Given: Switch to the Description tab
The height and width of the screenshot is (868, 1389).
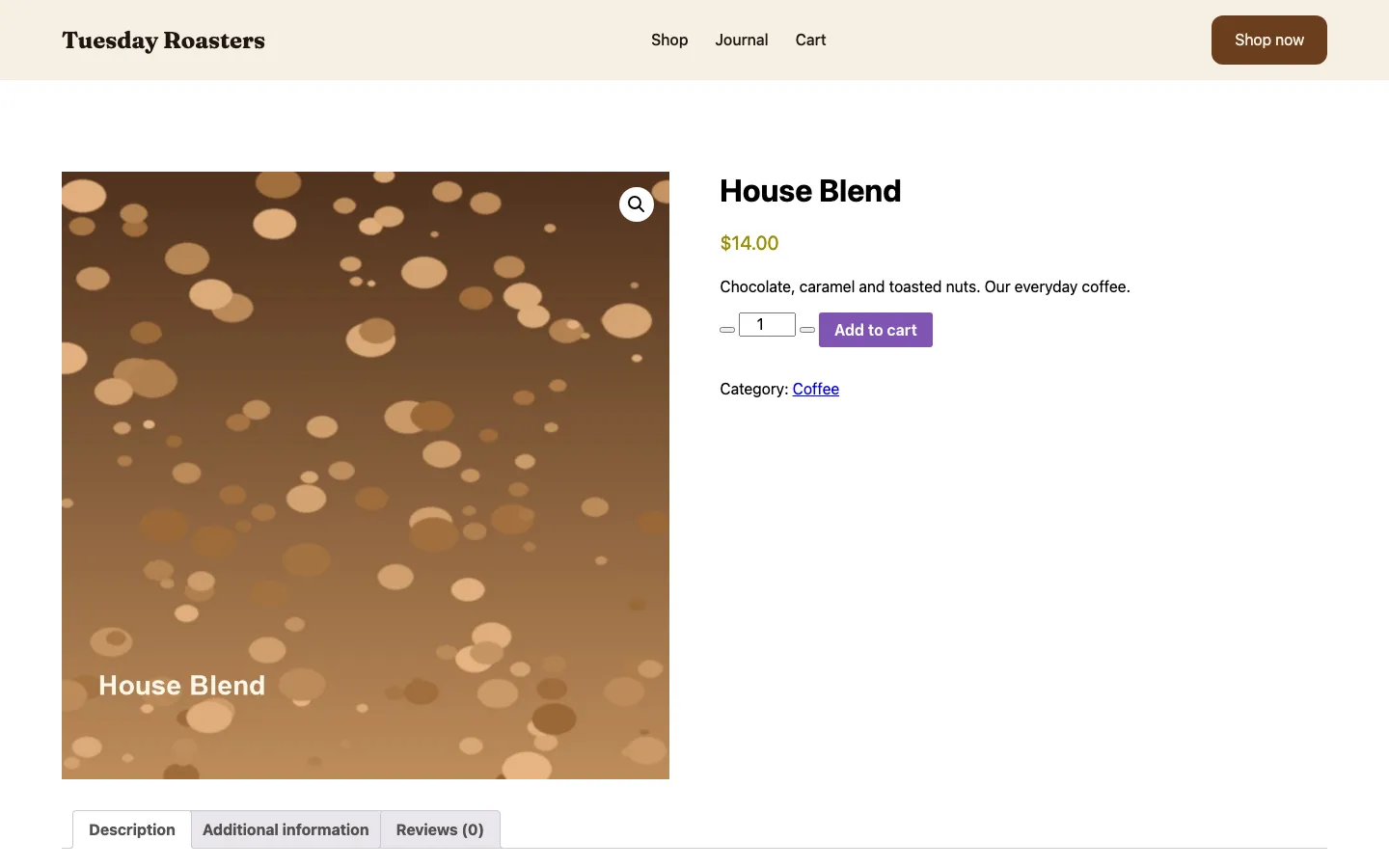Looking at the screenshot, I should click(x=132, y=829).
